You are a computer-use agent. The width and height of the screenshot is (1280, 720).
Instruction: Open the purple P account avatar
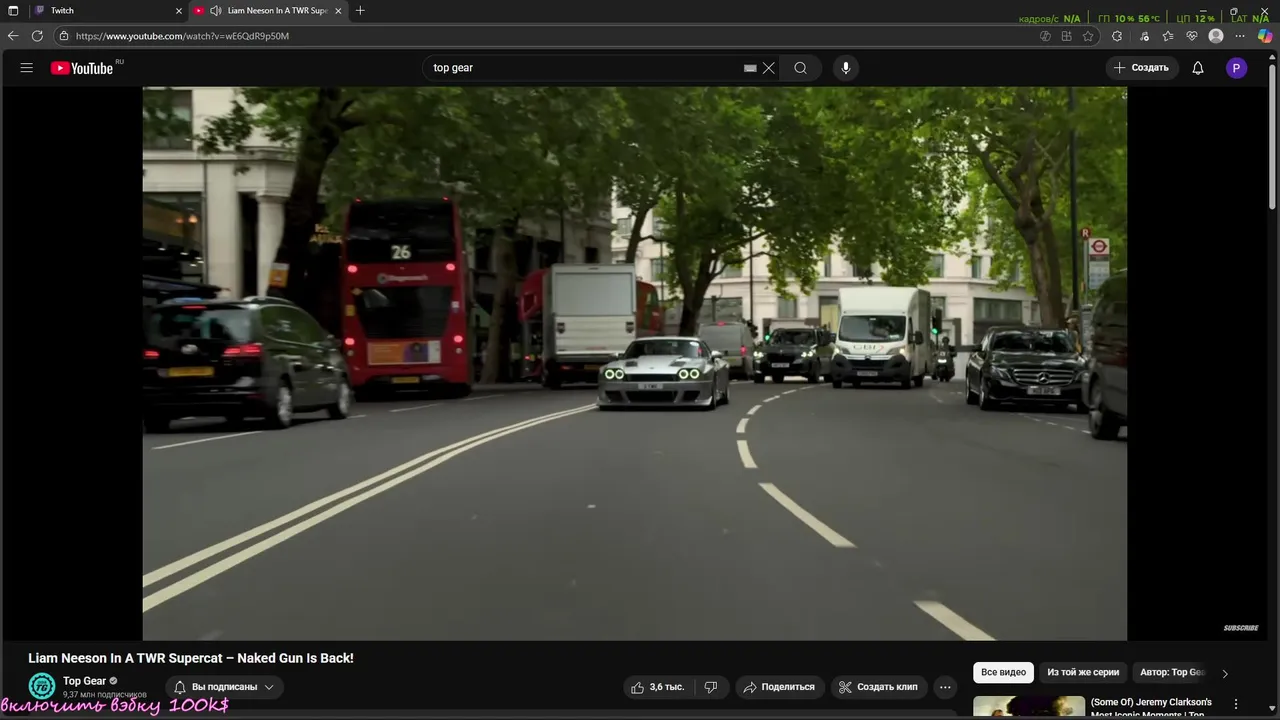click(x=1236, y=68)
